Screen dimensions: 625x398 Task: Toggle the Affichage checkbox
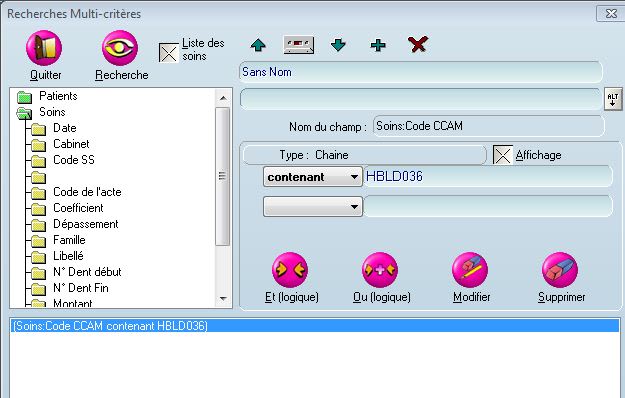point(503,155)
